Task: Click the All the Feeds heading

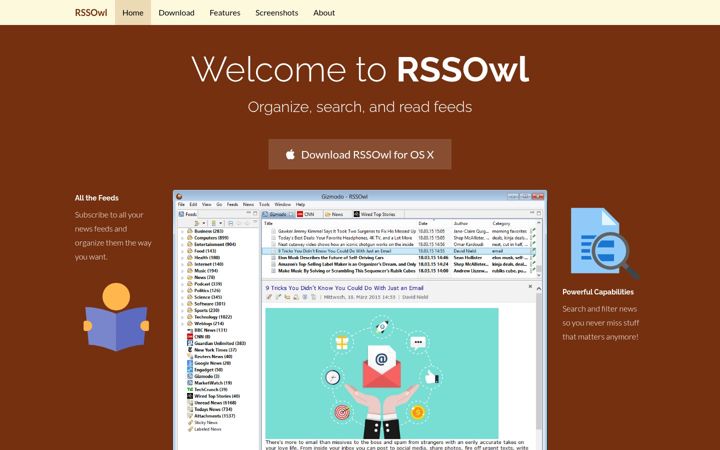Action: click(x=96, y=198)
